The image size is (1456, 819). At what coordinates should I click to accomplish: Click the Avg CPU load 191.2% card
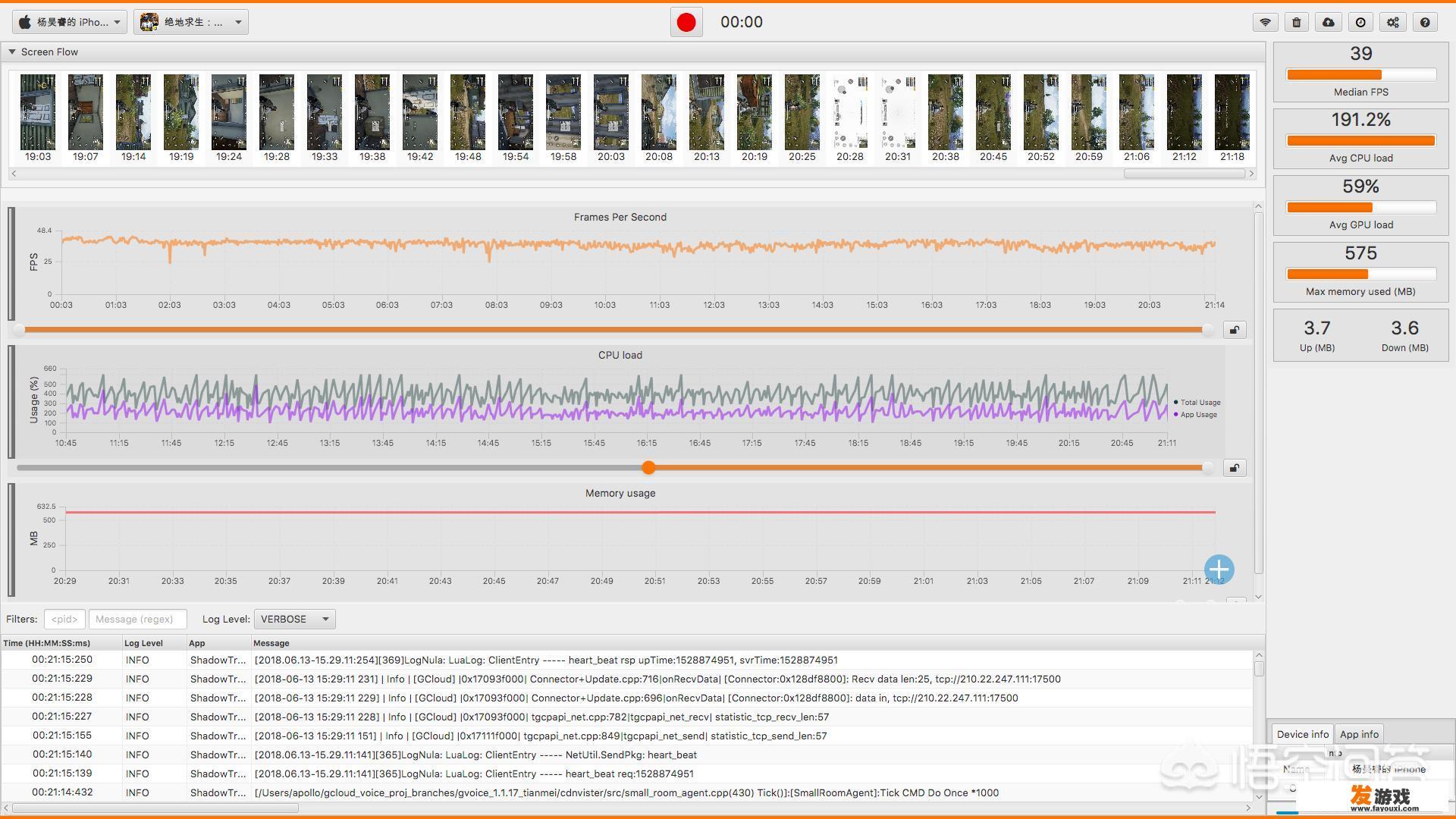pyautogui.click(x=1360, y=138)
